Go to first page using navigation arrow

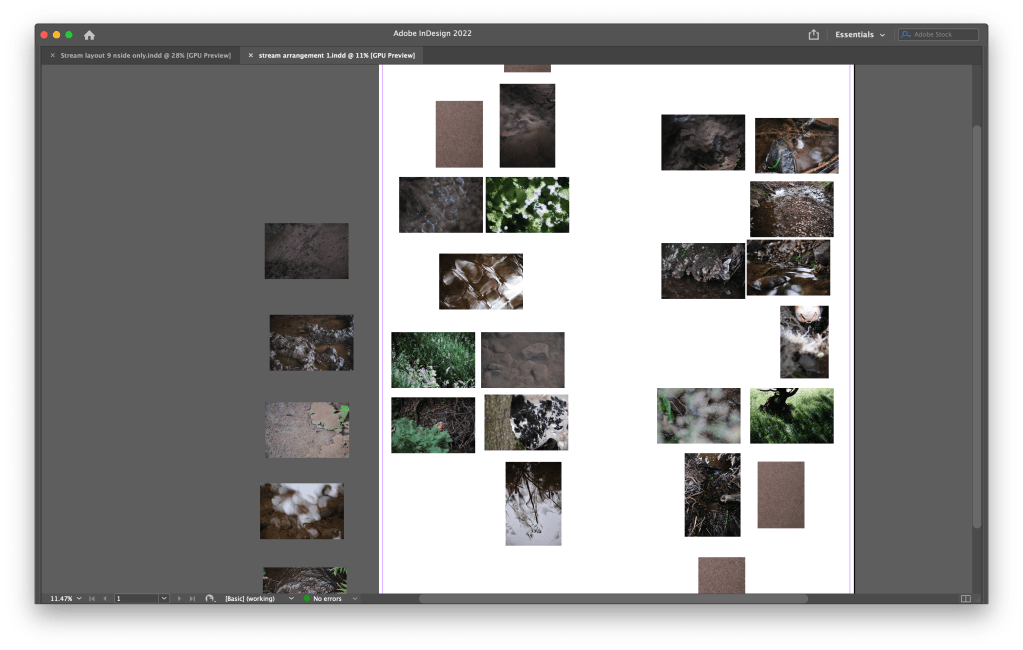(x=92, y=599)
